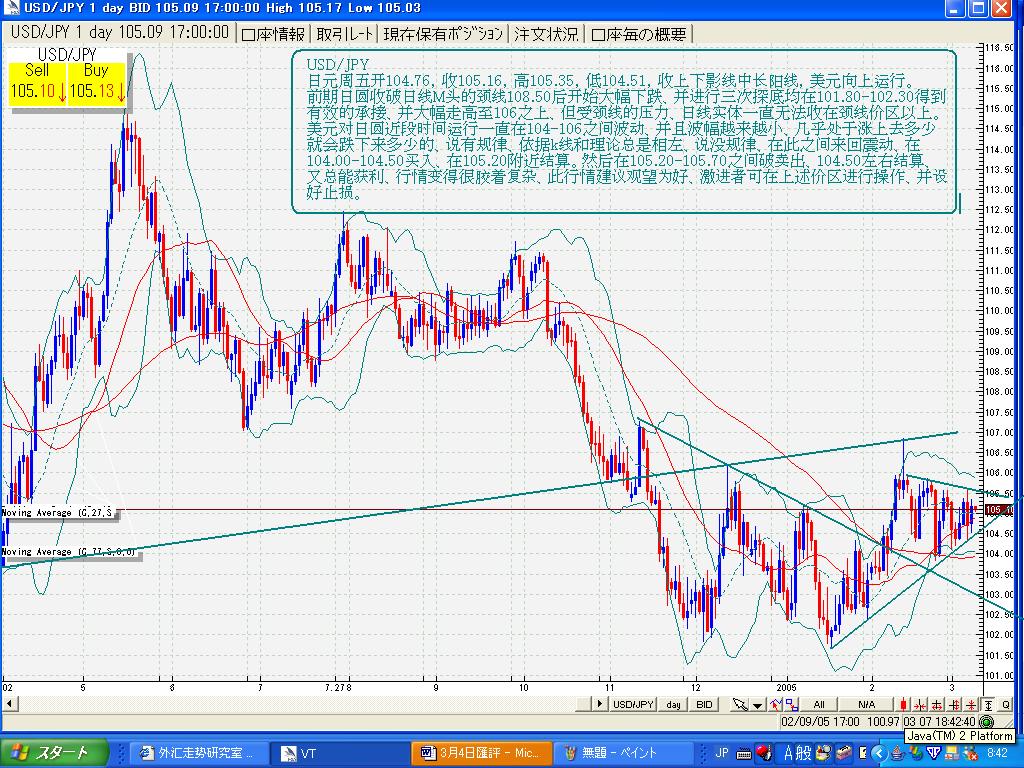Click the Buy 105.13 price button
The height and width of the screenshot is (768, 1024).
pos(96,82)
